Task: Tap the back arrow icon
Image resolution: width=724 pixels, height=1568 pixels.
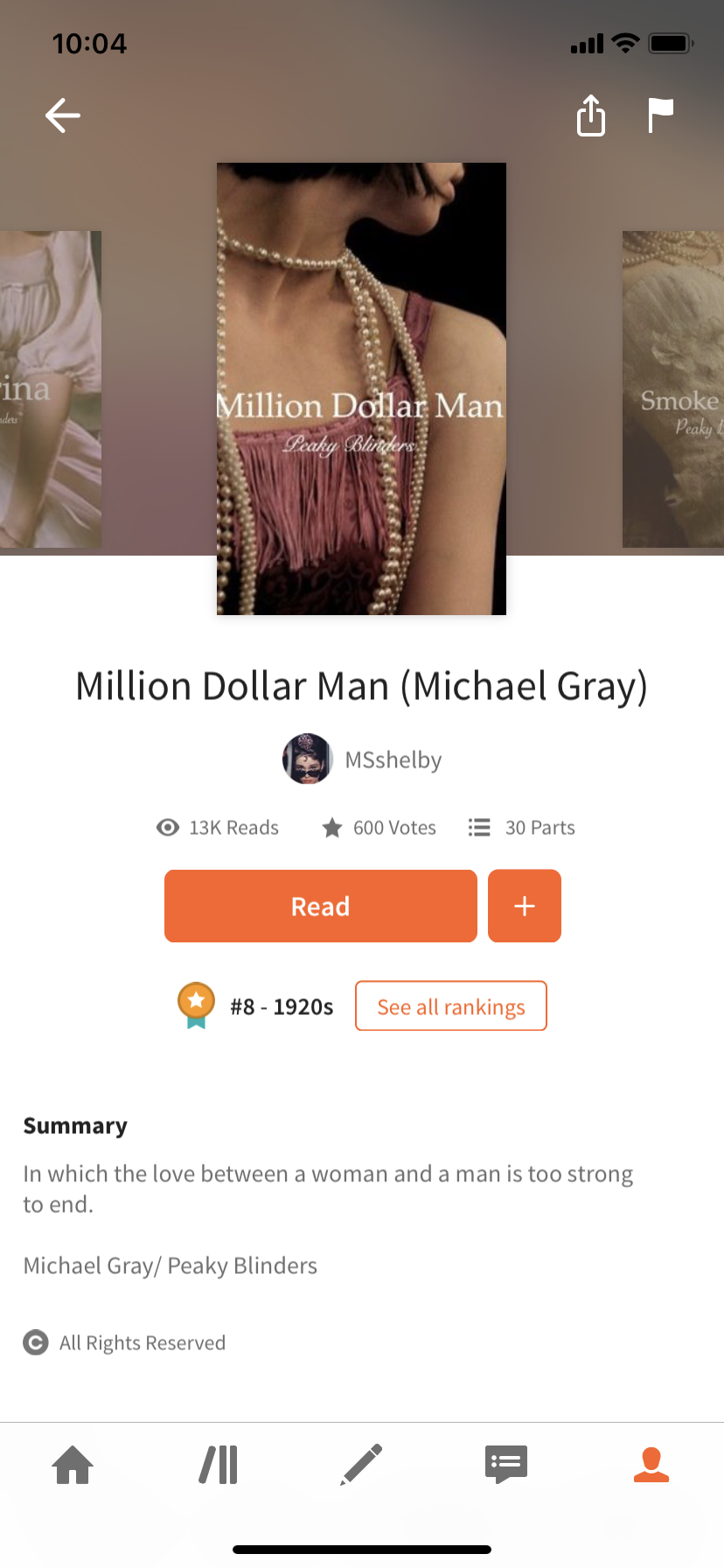Action: (x=63, y=115)
